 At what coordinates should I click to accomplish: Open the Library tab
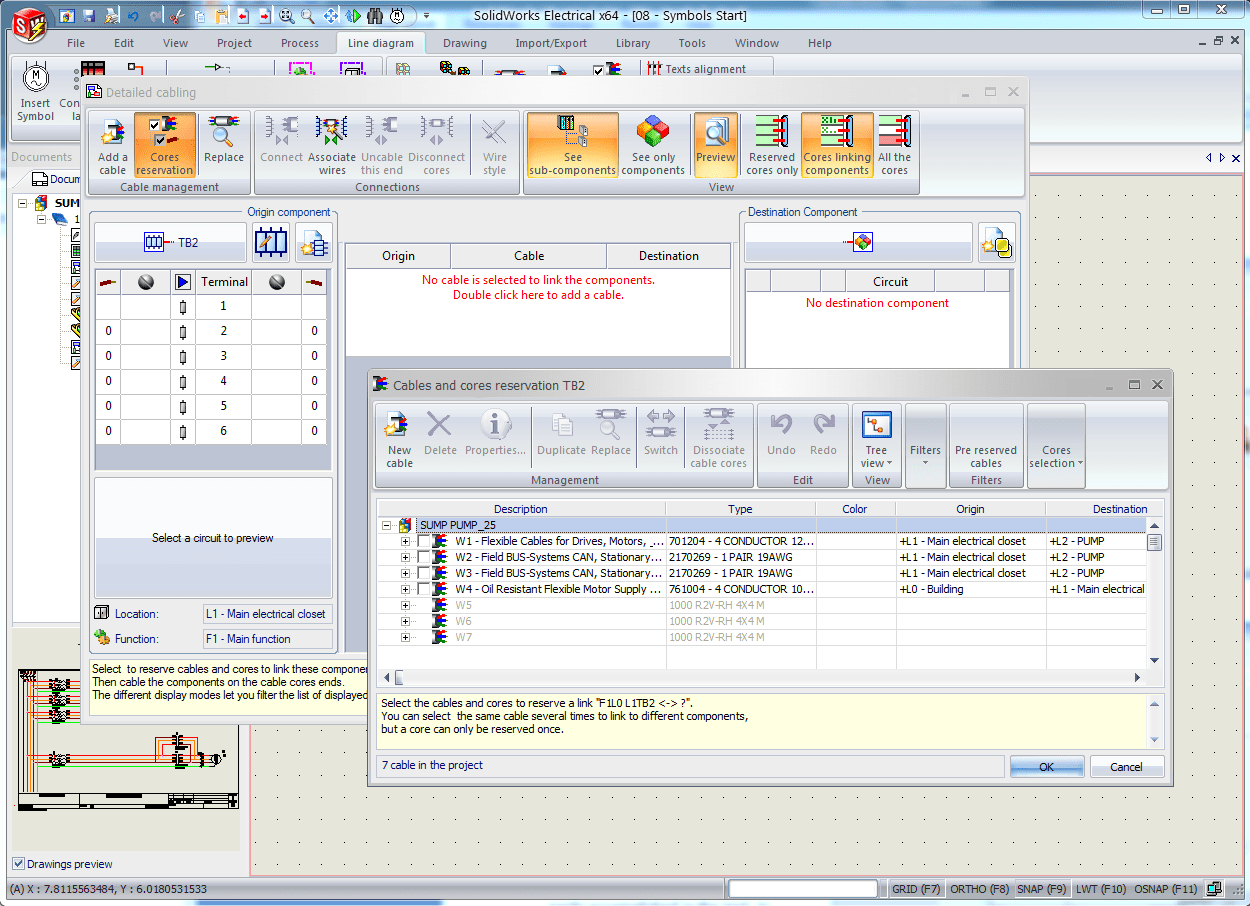click(x=633, y=43)
